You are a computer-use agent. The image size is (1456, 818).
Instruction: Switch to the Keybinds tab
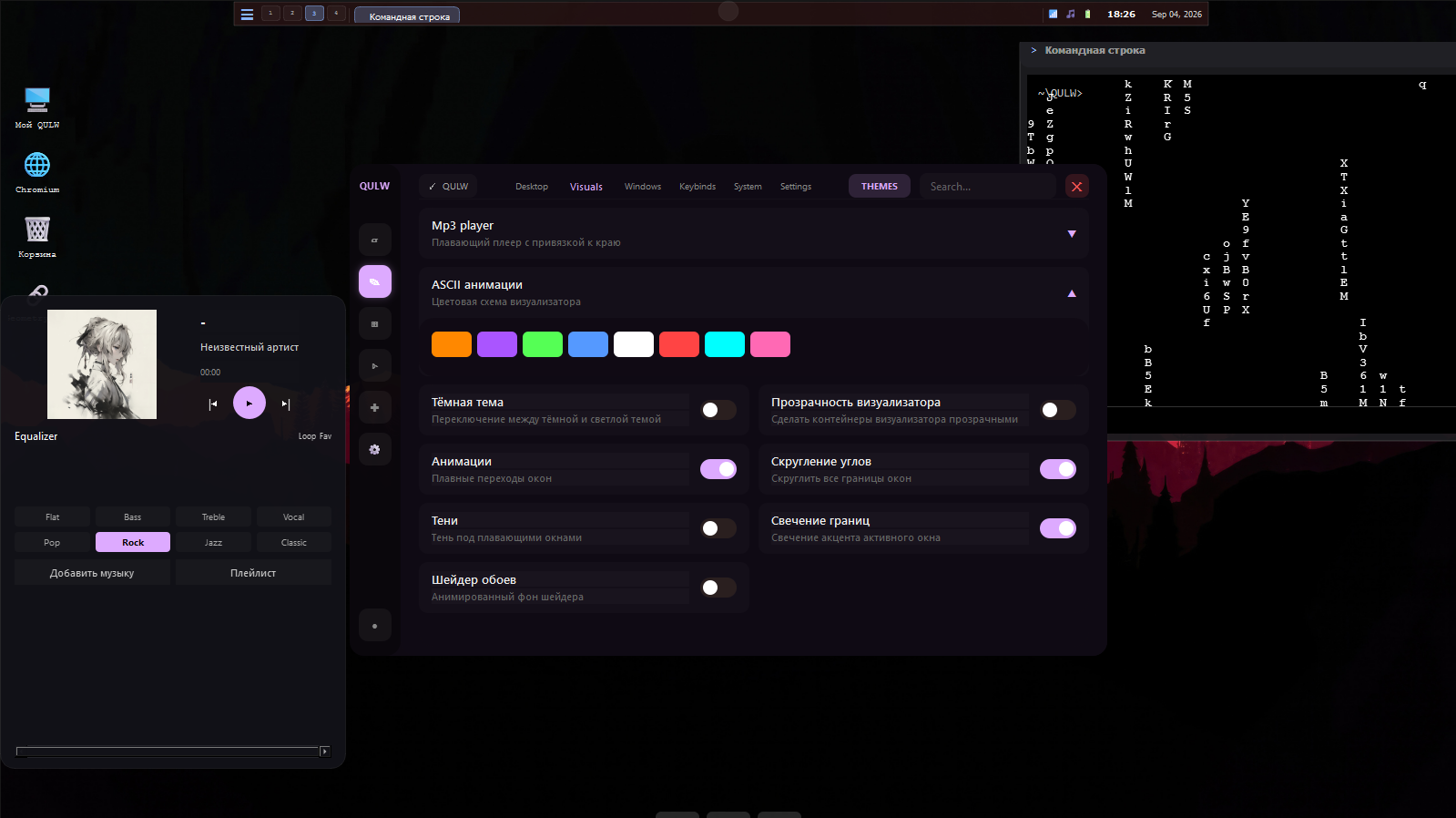click(x=697, y=187)
